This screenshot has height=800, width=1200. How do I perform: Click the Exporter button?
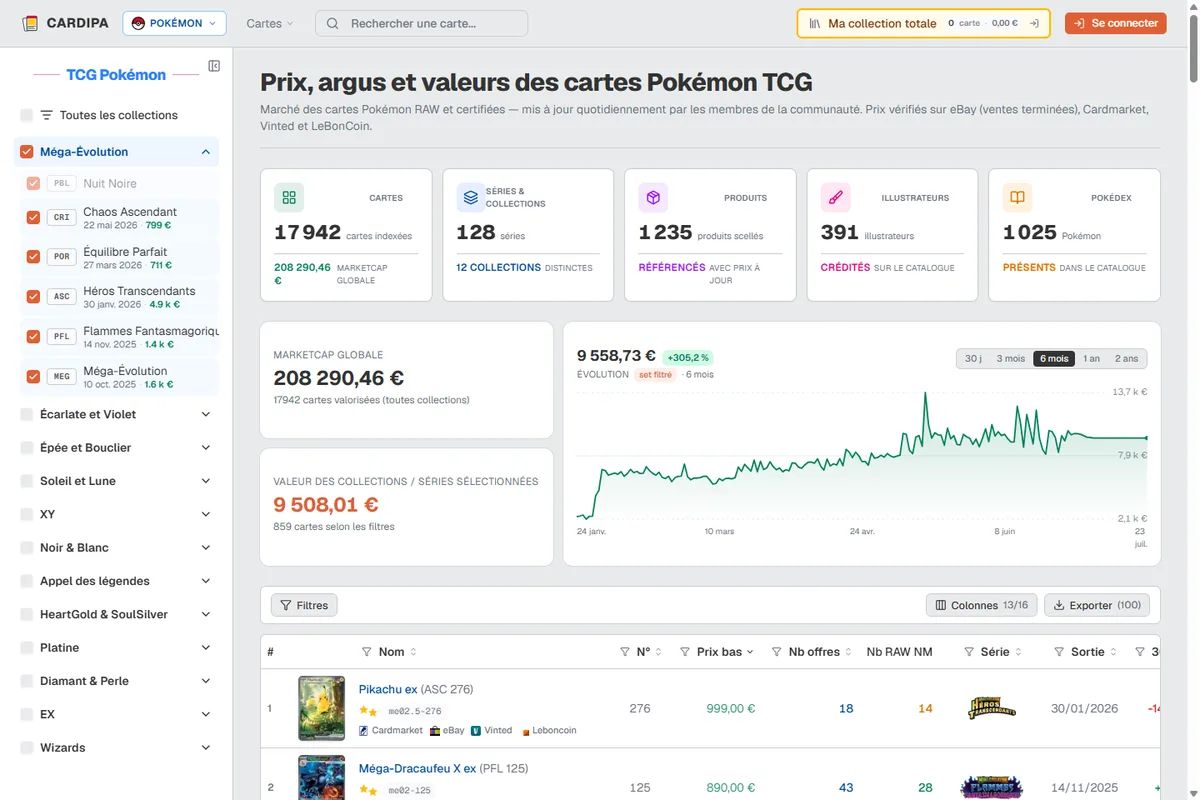click(1097, 605)
